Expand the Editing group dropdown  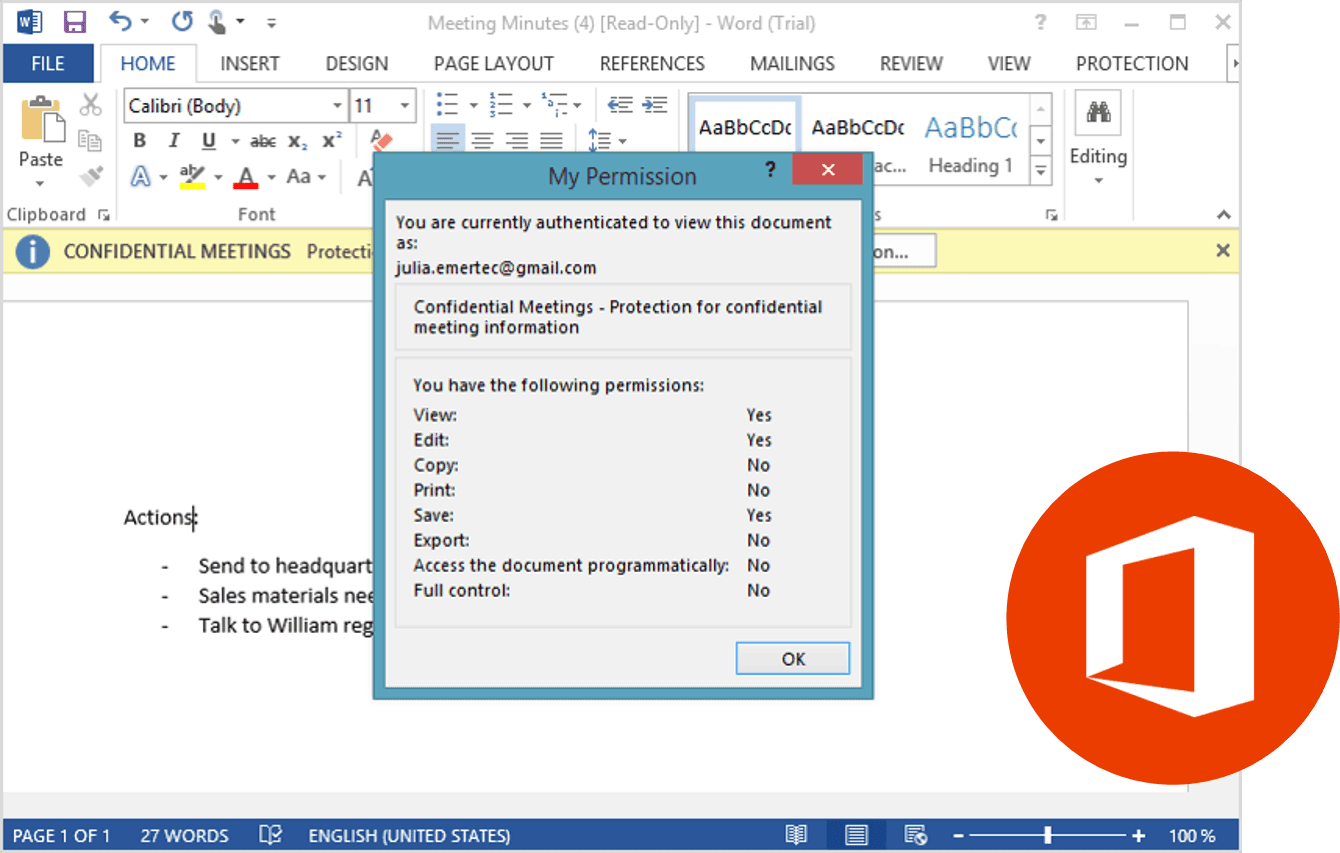(x=1098, y=181)
